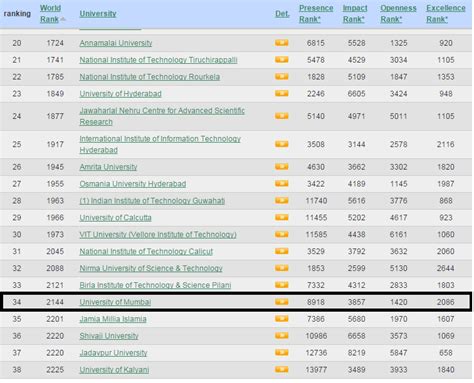The image size is (474, 383).
Task: Open Shivaji University link
Action: coord(109,336)
